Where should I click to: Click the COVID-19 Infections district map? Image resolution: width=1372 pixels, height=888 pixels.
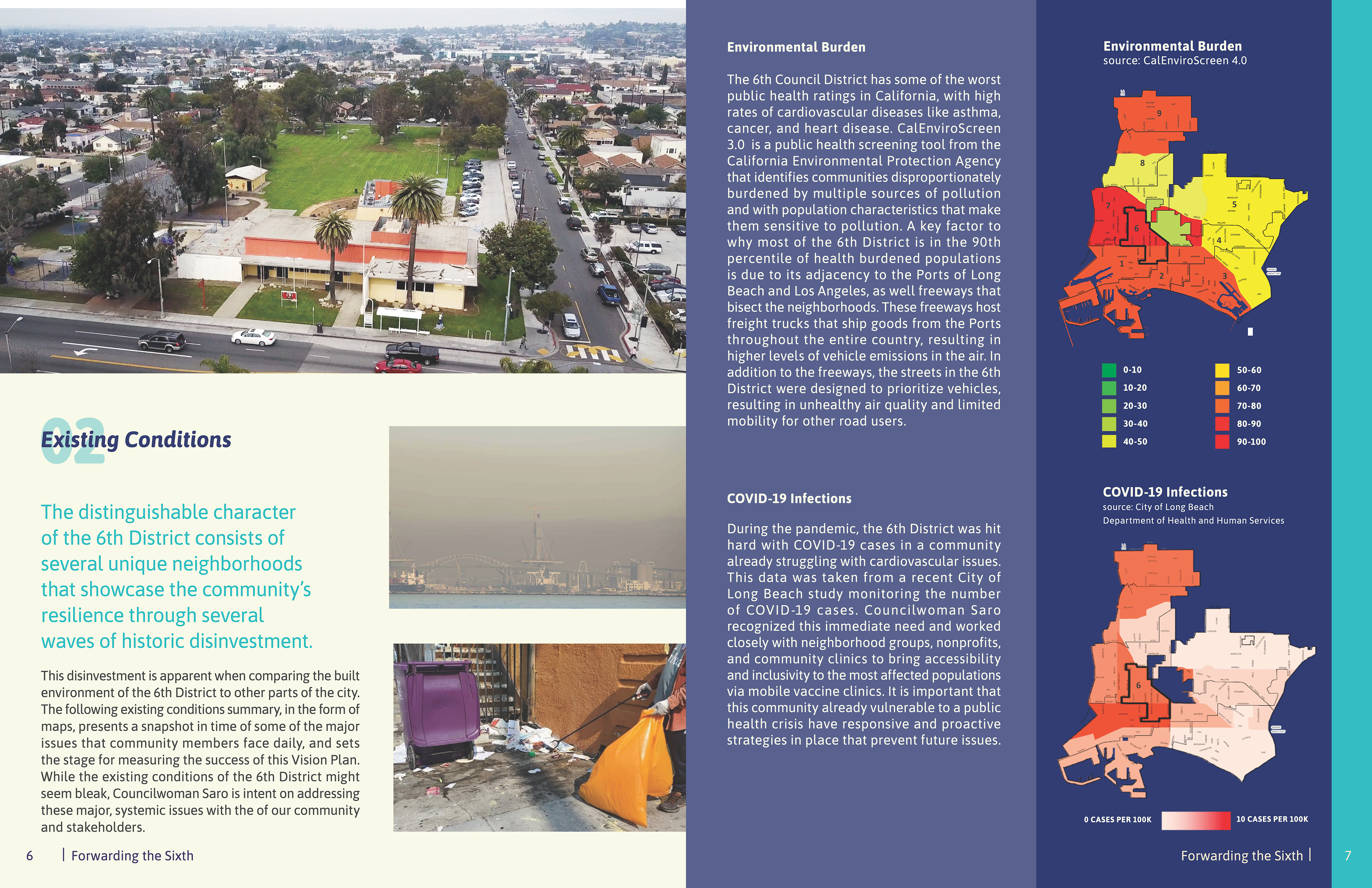[1186, 671]
